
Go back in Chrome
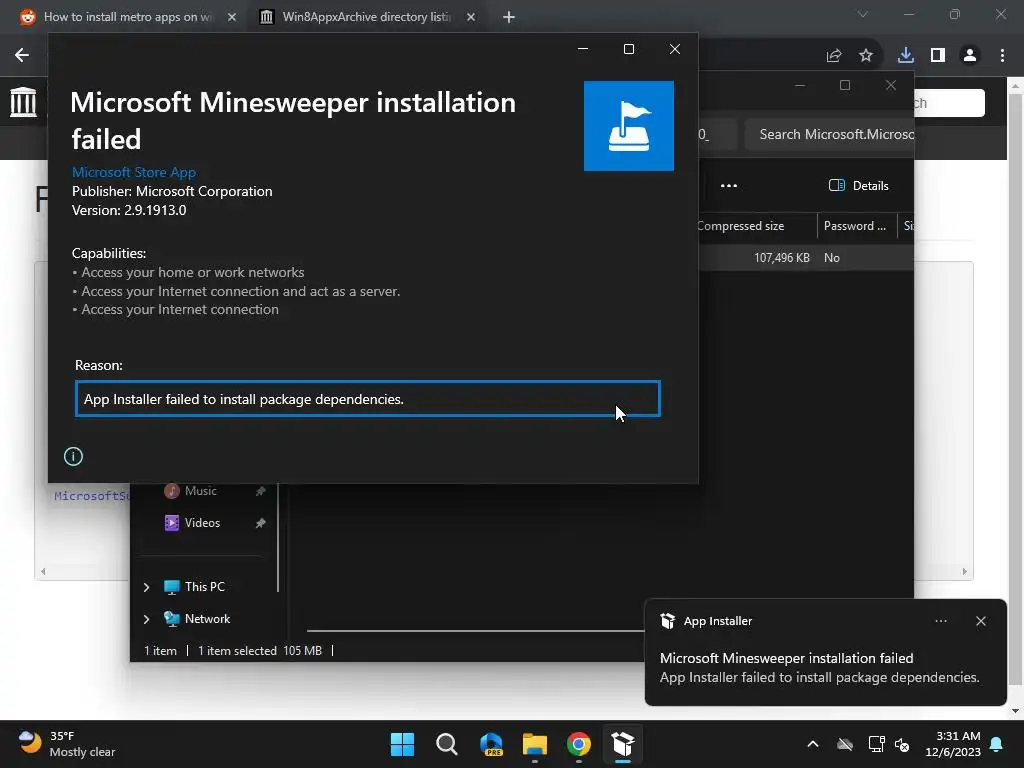coord(22,55)
